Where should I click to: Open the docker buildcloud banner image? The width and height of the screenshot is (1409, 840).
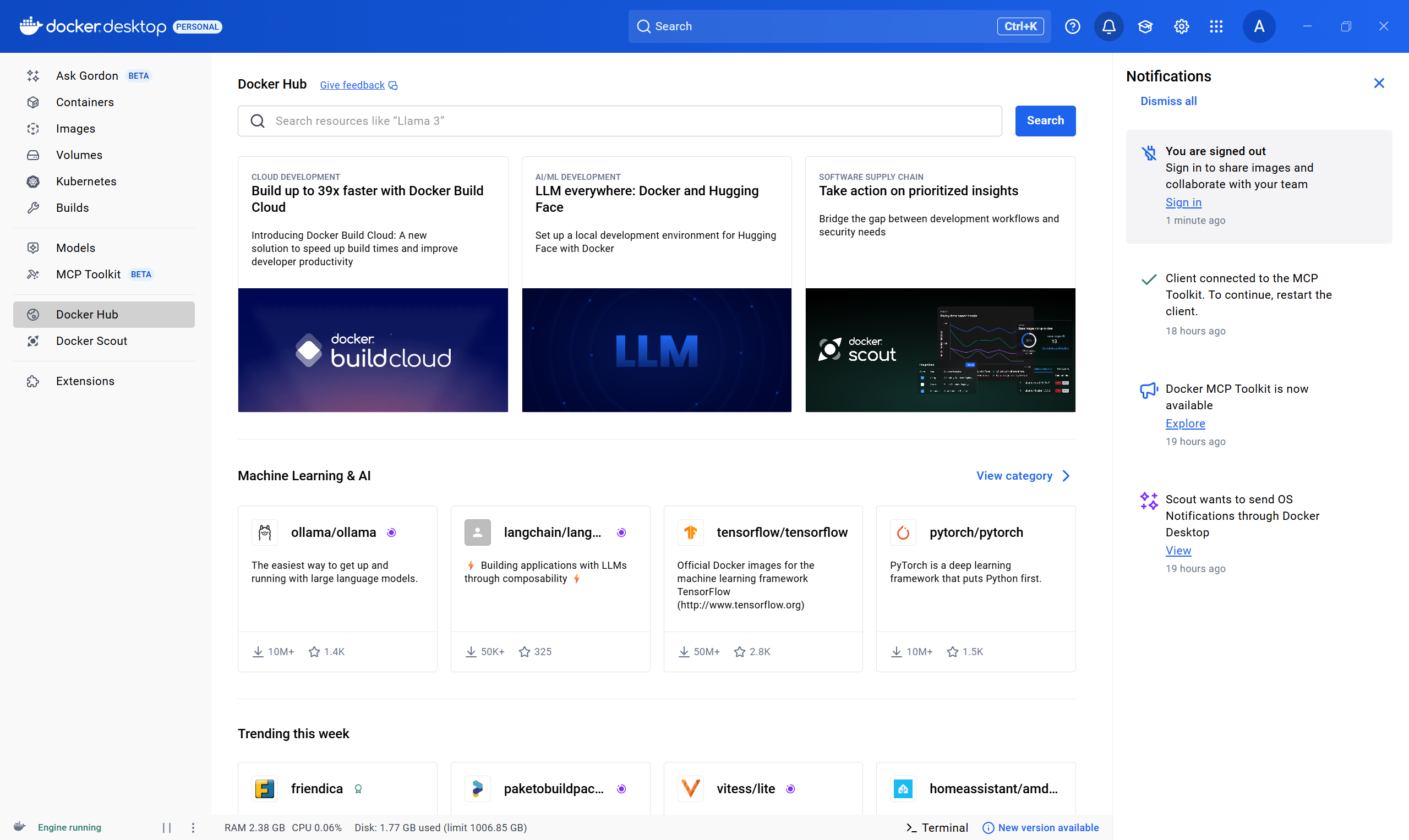point(373,350)
